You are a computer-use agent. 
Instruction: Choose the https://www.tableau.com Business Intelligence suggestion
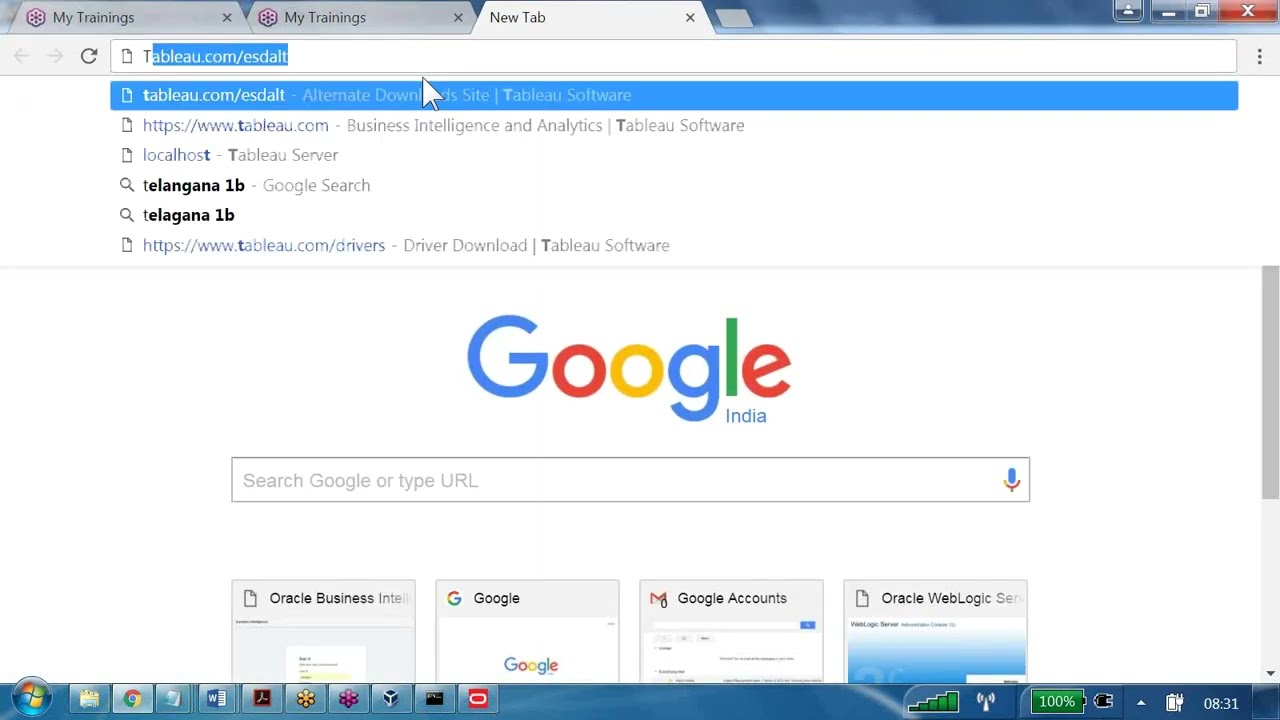(674, 125)
